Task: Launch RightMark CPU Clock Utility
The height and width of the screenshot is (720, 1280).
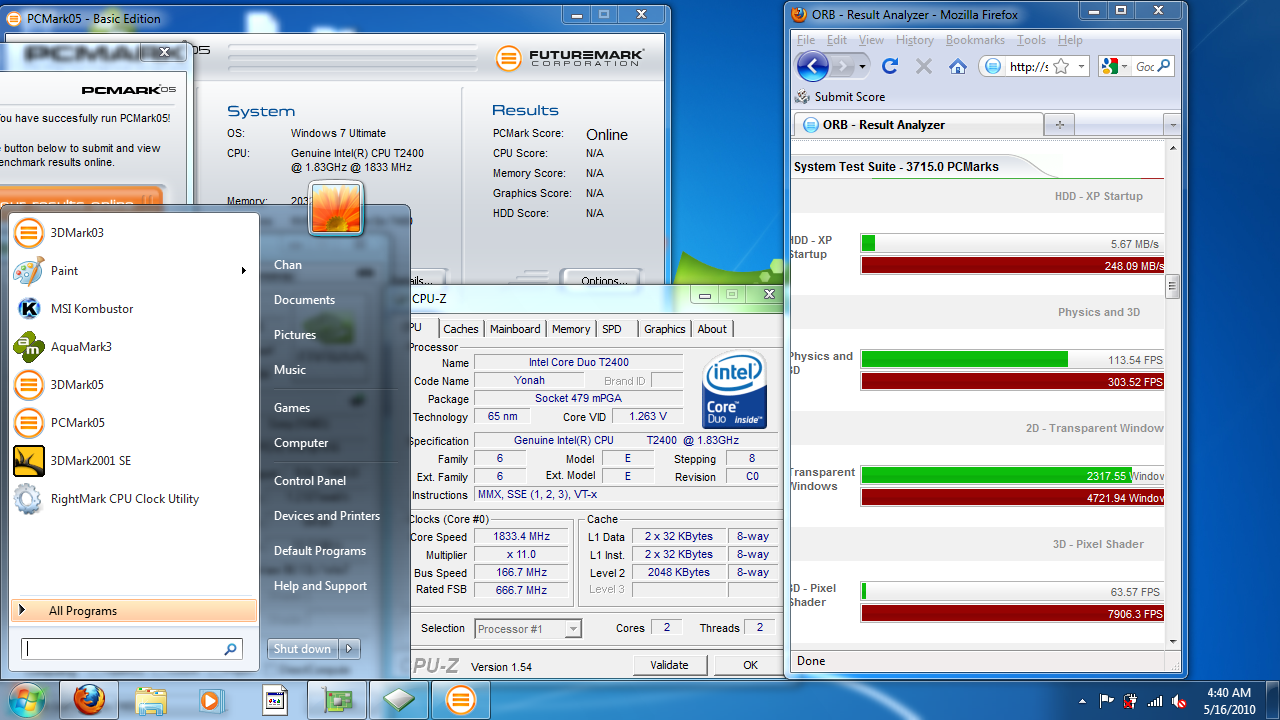Action: point(134,499)
